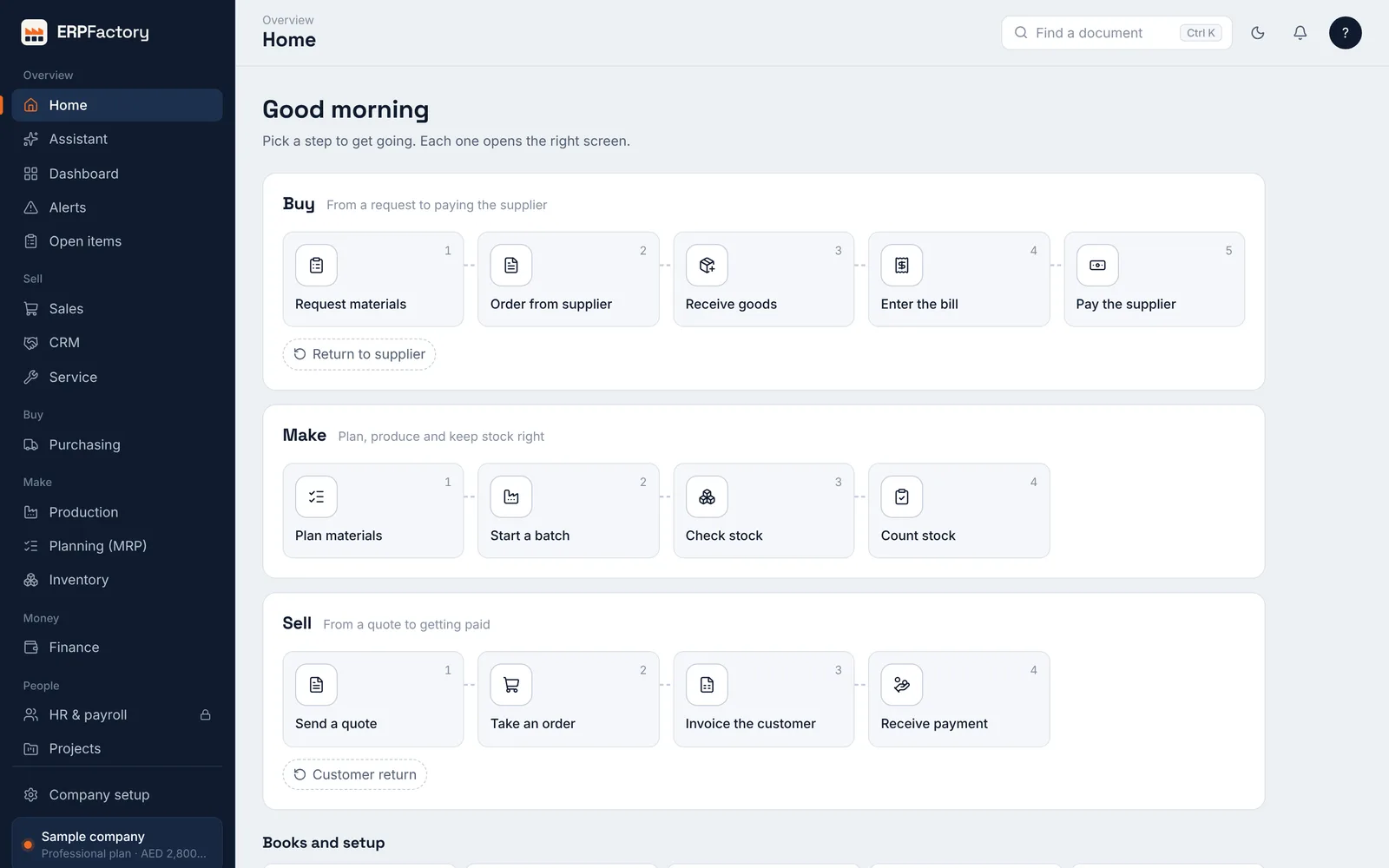Viewport: 1389px width, 868px height.
Task: Click Return to supplier pill button
Action: click(x=359, y=354)
